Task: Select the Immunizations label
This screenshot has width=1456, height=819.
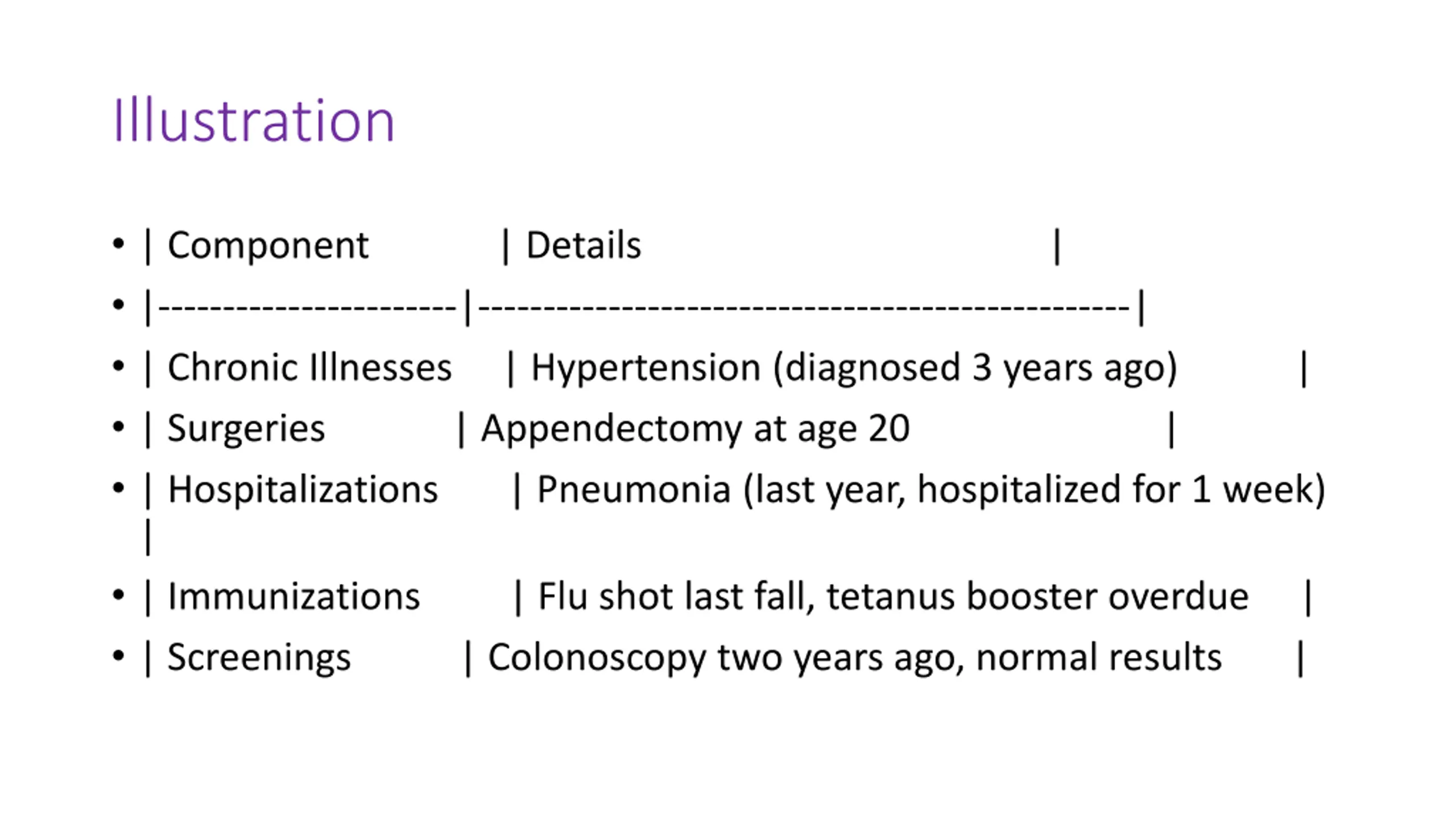Action: pyautogui.click(x=293, y=597)
